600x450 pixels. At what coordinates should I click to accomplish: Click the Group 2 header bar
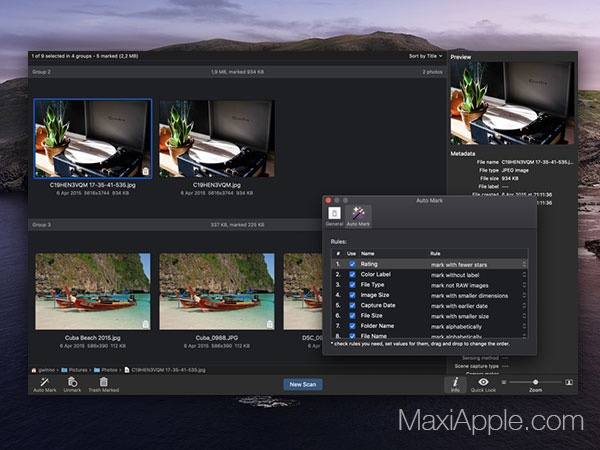coord(237,72)
